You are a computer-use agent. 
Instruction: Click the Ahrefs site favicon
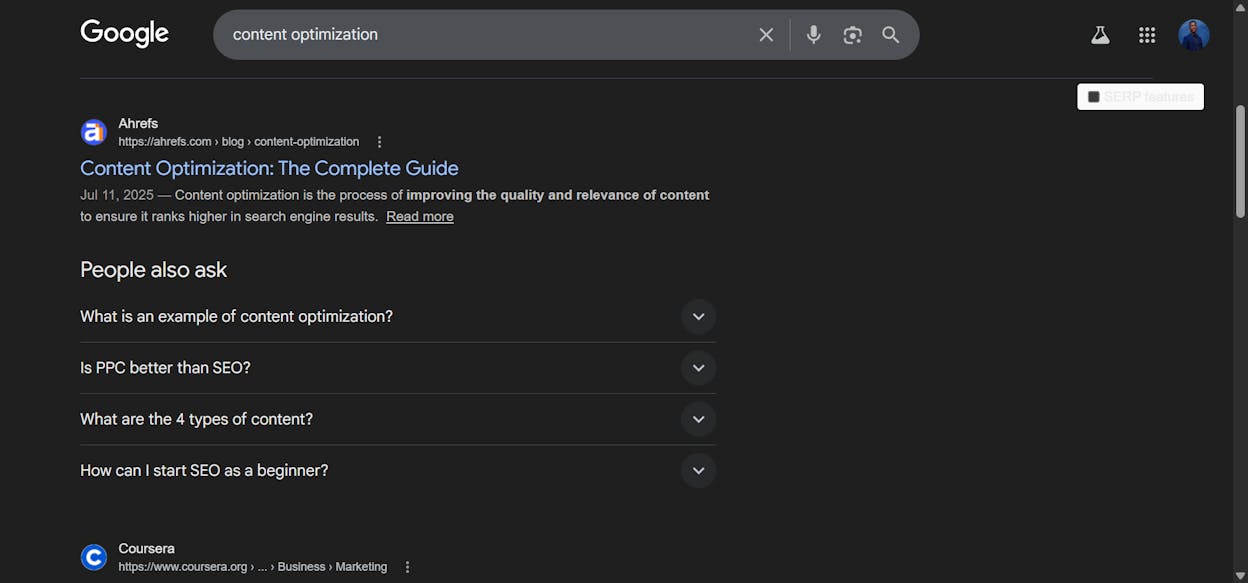94,132
